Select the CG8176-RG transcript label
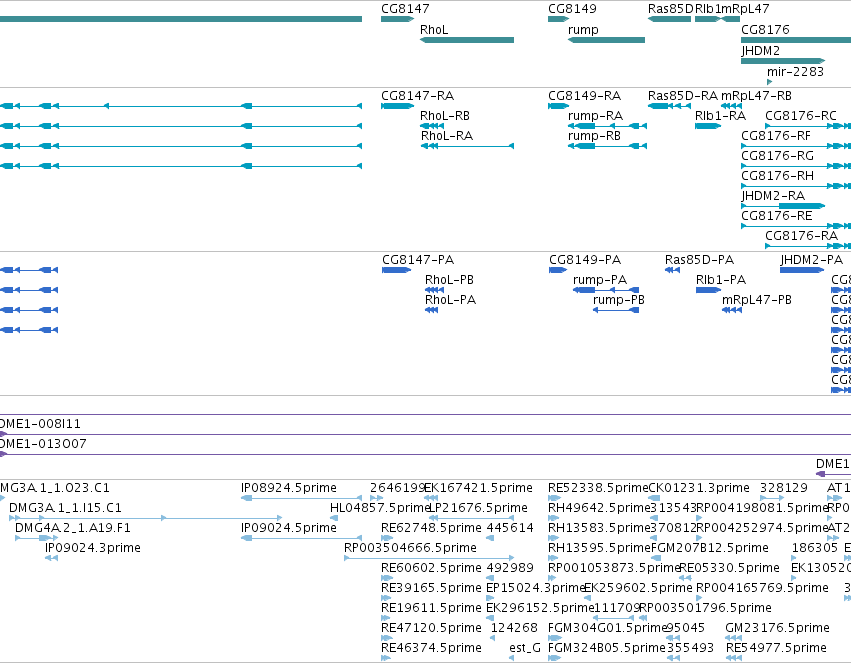This screenshot has width=851, height=663. pyautogui.click(x=778, y=156)
